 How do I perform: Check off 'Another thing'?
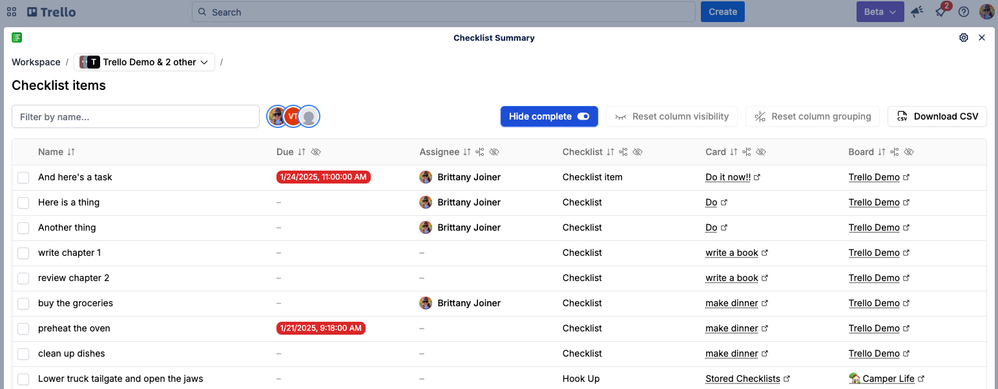pyautogui.click(x=23, y=228)
